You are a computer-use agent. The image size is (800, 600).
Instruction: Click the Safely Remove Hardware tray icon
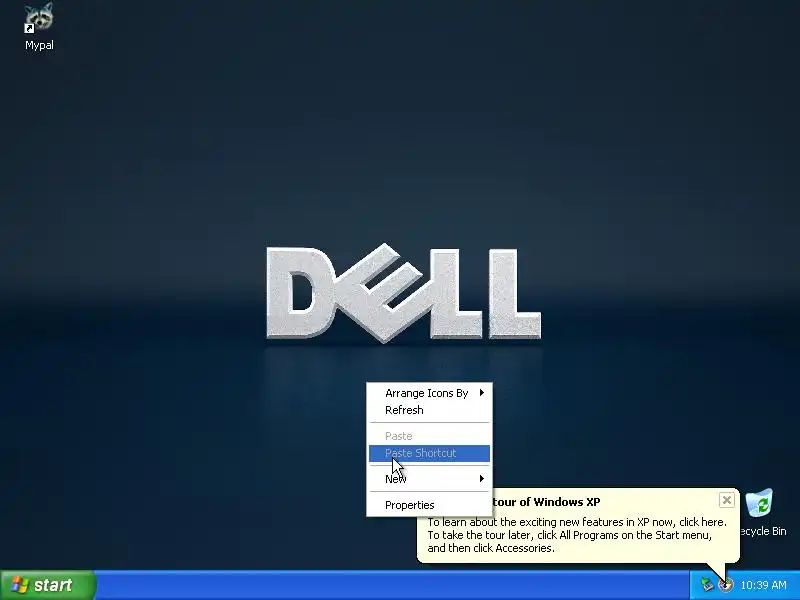pyautogui.click(x=707, y=585)
